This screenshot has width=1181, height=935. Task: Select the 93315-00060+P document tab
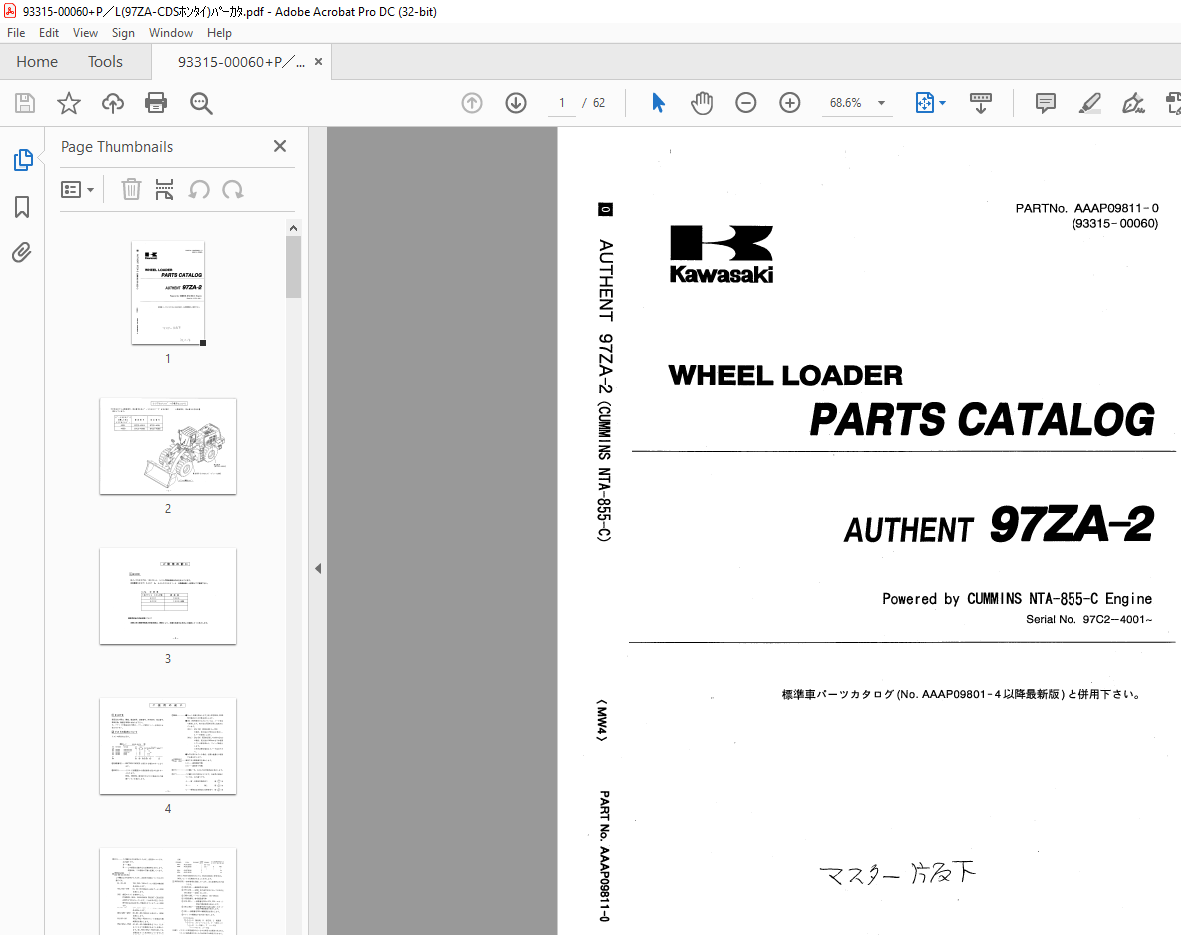[x=241, y=62]
